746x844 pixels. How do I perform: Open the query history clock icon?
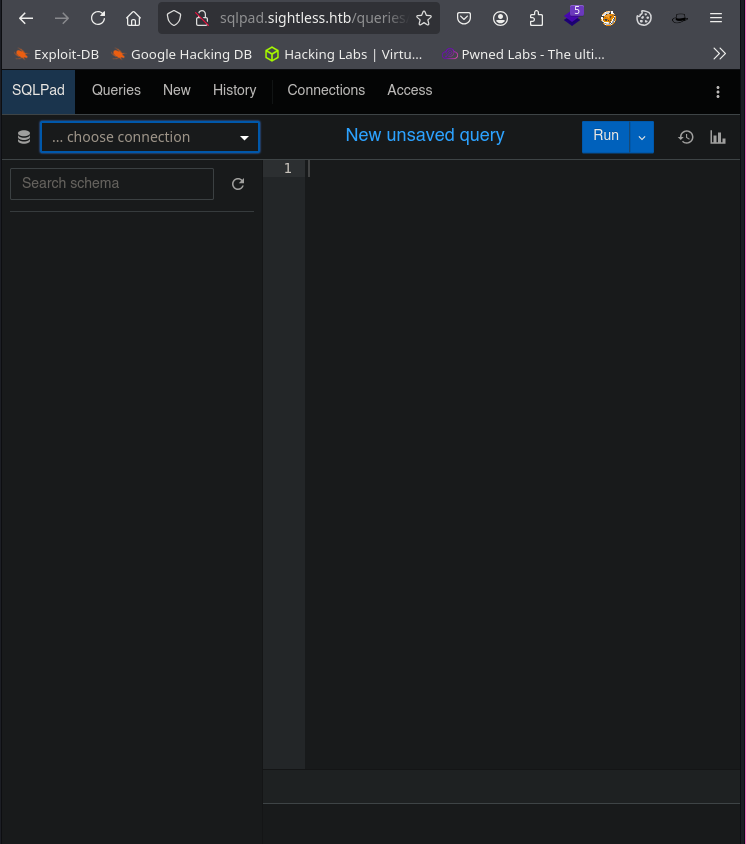pos(686,137)
